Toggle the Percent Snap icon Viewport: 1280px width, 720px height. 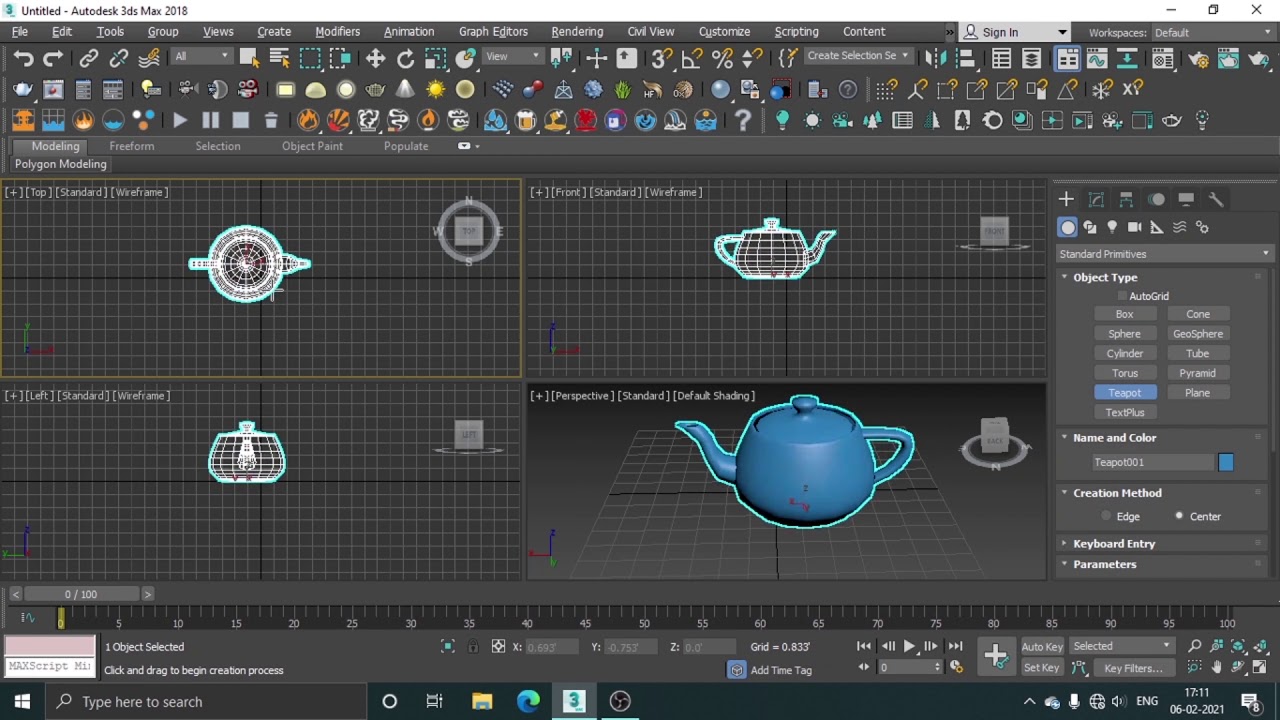722,59
